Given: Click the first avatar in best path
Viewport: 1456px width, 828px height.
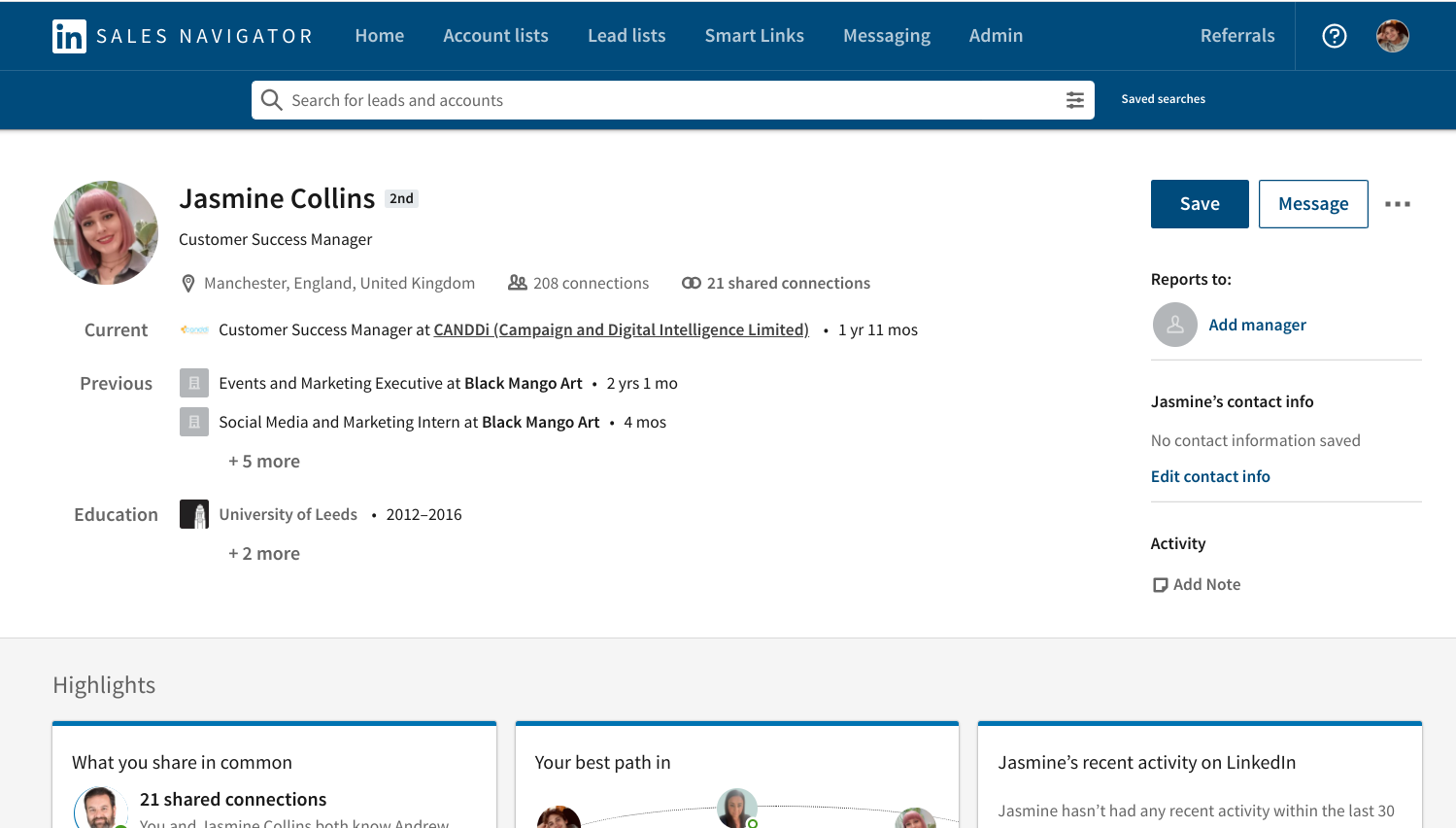Looking at the screenshot, I should click(559, 817).
